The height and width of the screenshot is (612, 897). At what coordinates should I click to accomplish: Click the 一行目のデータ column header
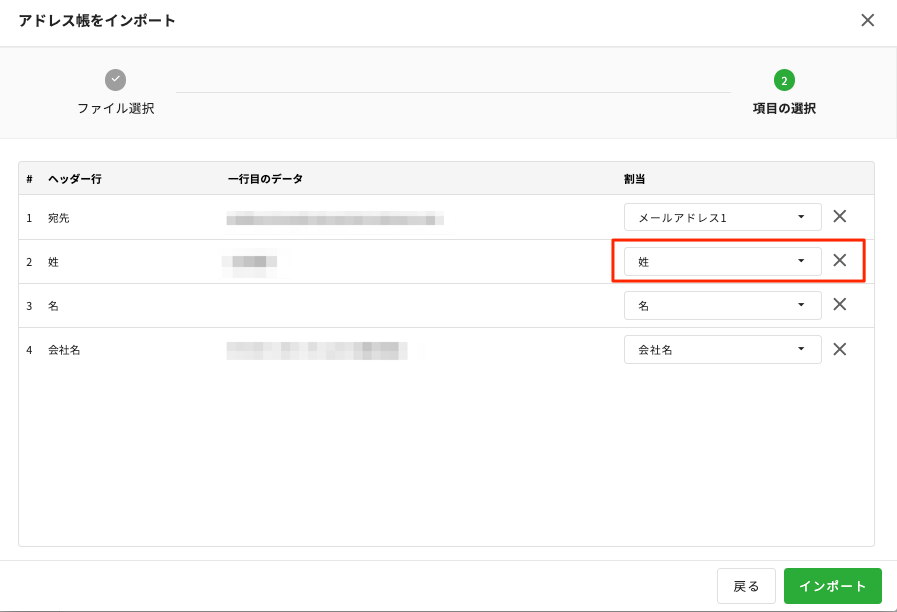(265, 179)
